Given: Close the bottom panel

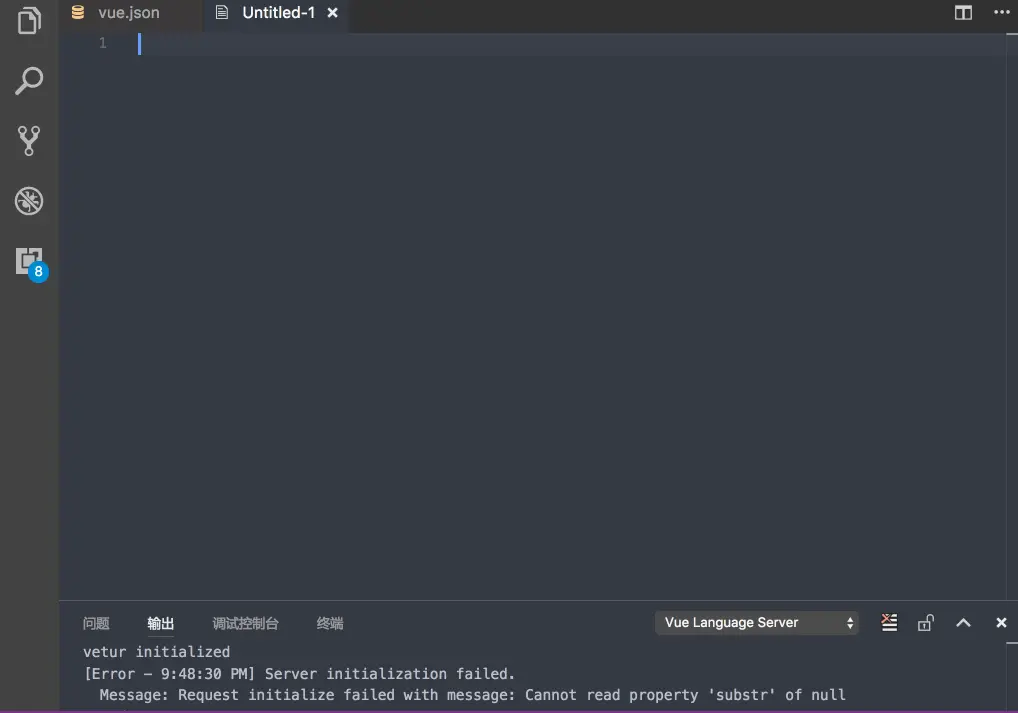Looking at the screenshot, I should pos(1001,623).
